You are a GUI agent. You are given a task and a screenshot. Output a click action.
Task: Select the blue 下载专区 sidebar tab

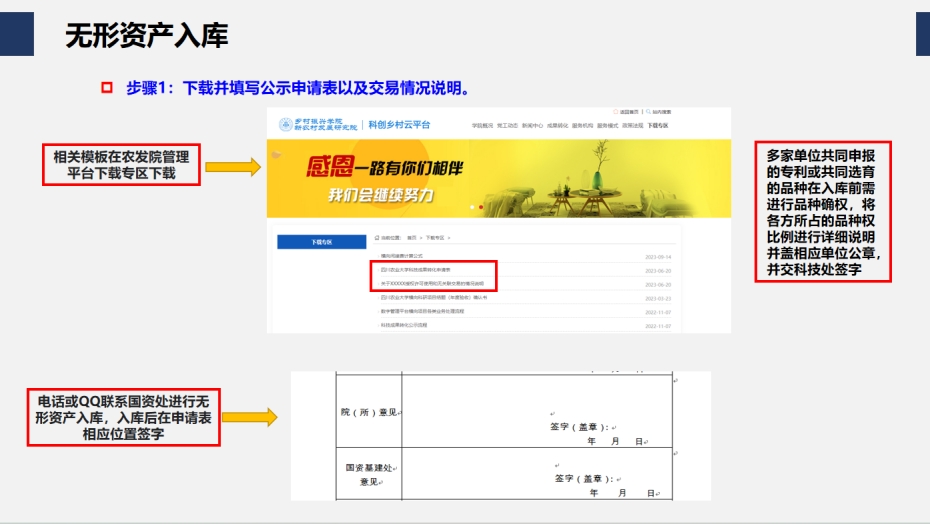(321, 242)
